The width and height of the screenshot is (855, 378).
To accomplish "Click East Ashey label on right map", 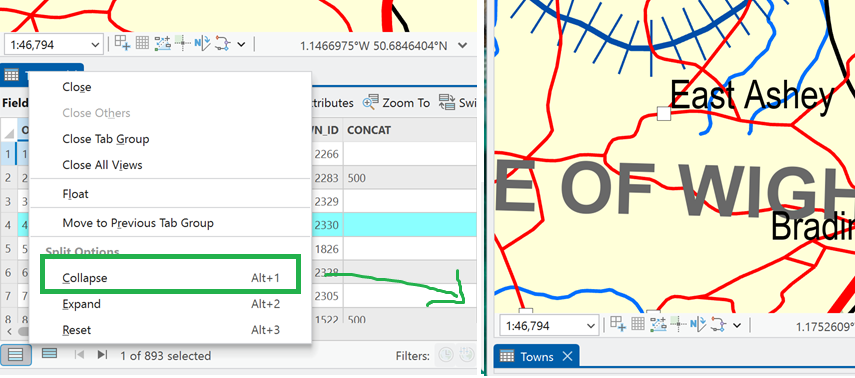I will click(x=751, y=95).
